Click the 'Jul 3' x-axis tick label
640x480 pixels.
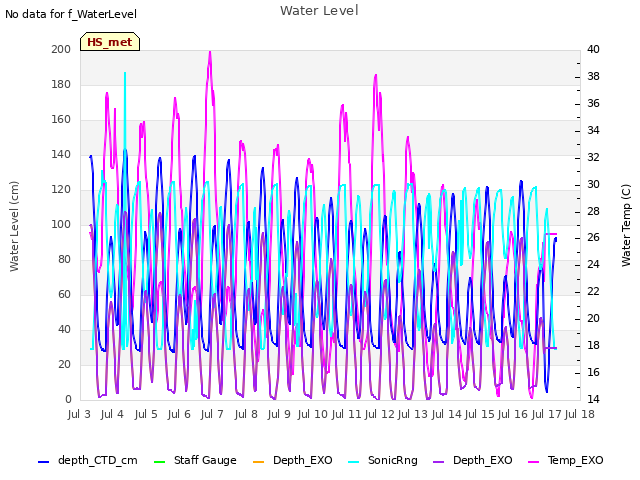79,414
